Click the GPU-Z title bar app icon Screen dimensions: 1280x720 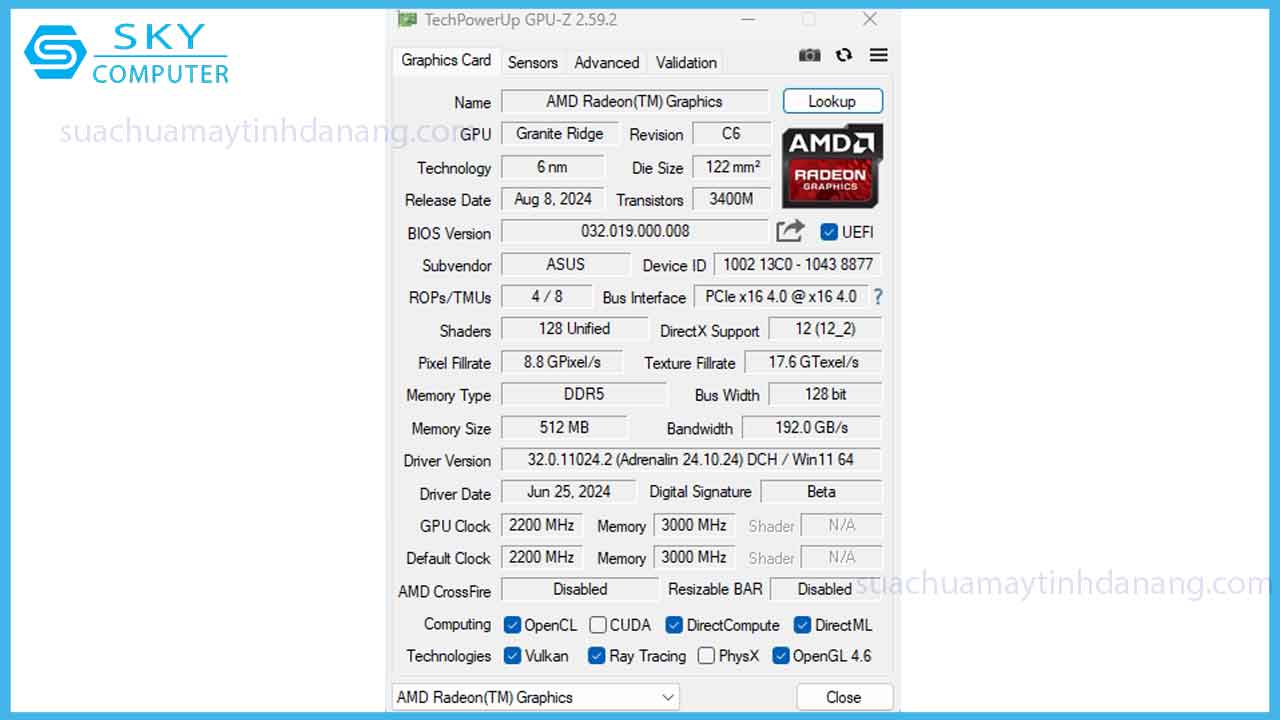pos(407,19)
